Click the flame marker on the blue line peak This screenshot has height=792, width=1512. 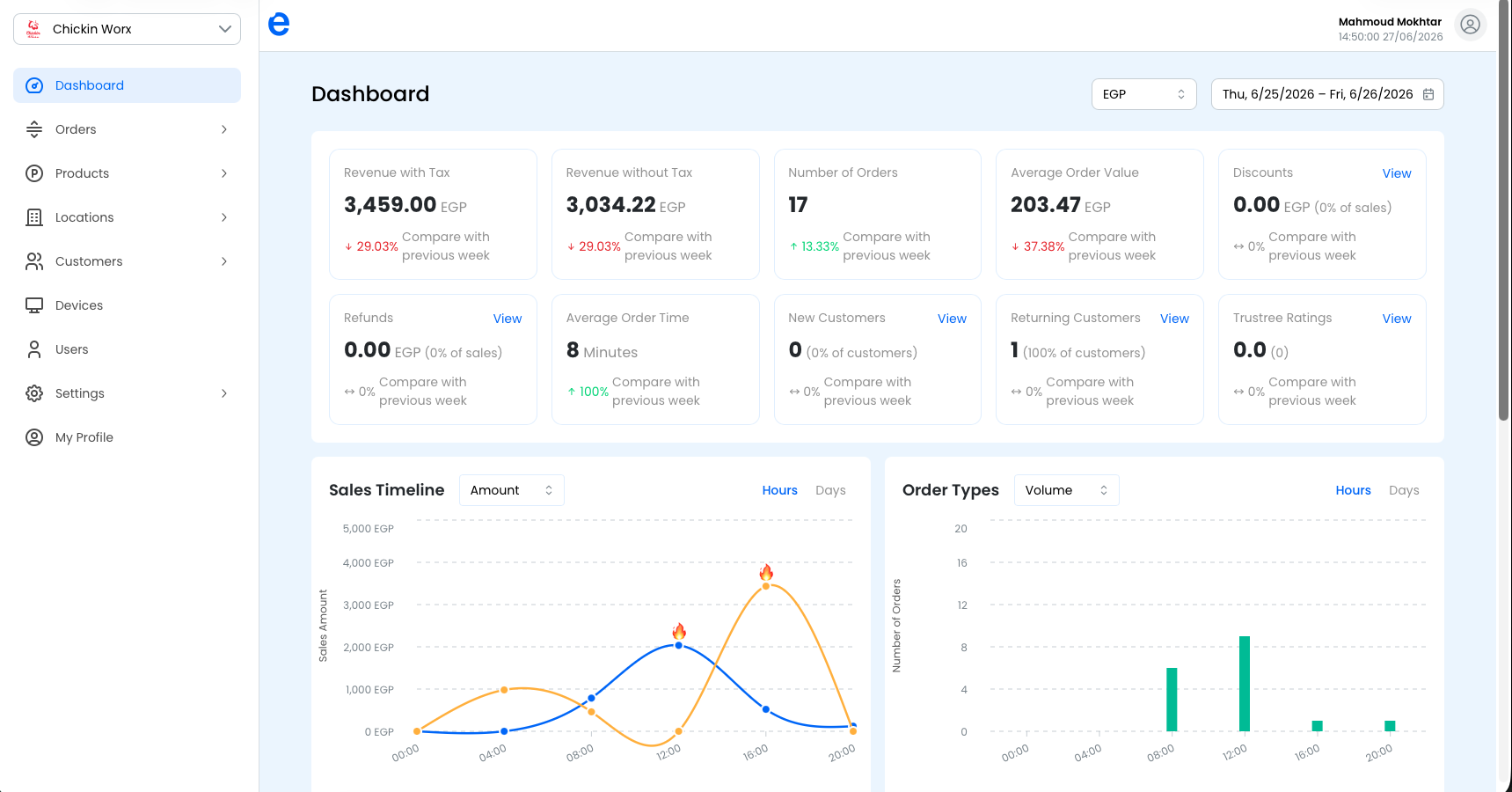[x=679, y=631]
